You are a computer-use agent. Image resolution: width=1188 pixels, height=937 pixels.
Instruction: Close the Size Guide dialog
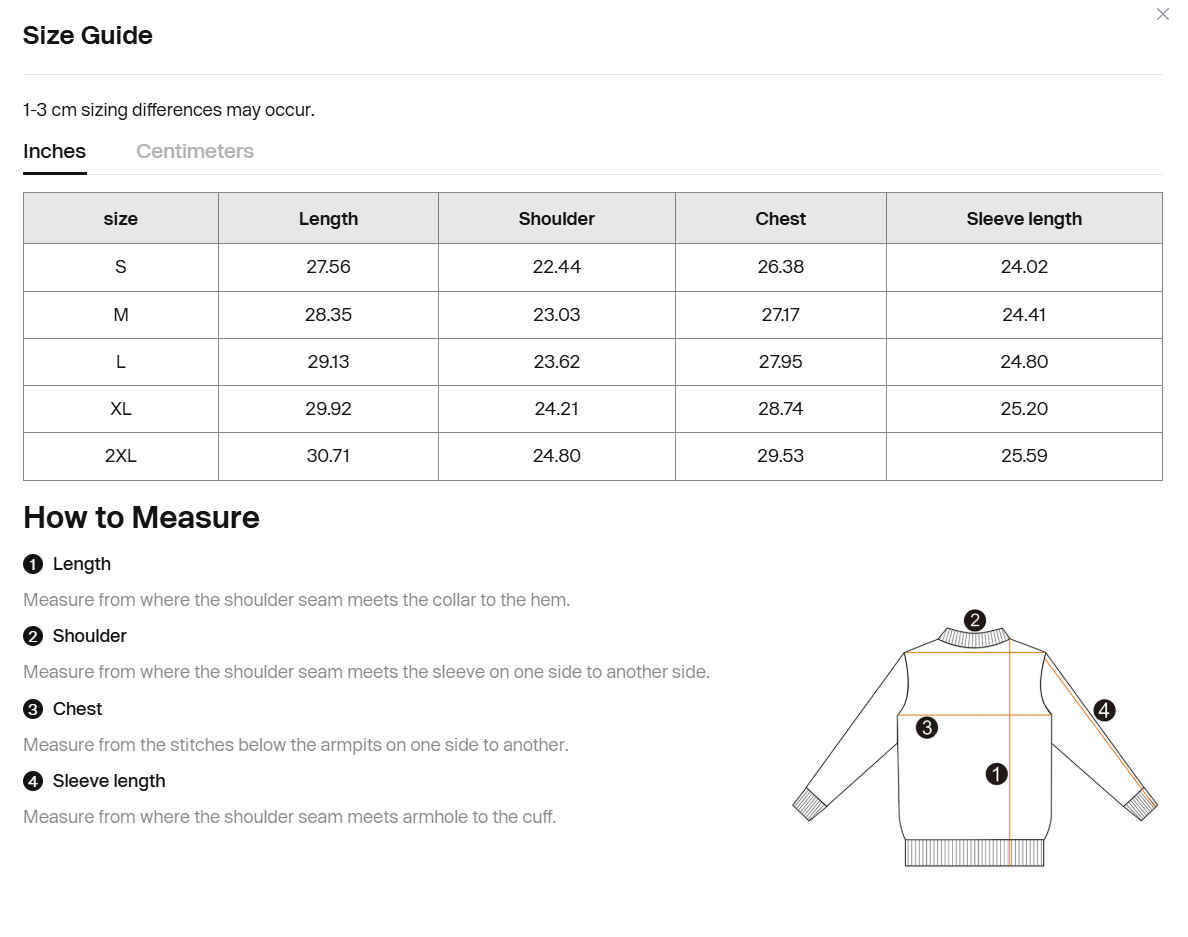pyautogui.click(x=1162, y=14)
